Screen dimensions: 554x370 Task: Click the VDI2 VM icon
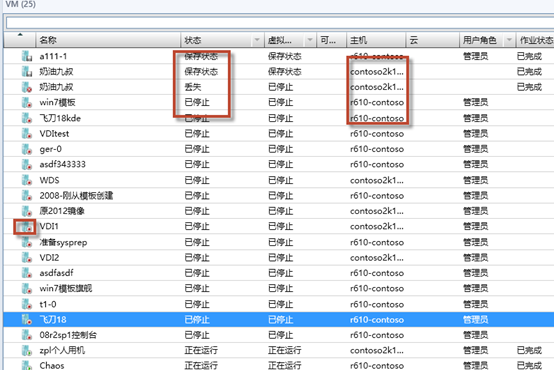pos(27,258)
